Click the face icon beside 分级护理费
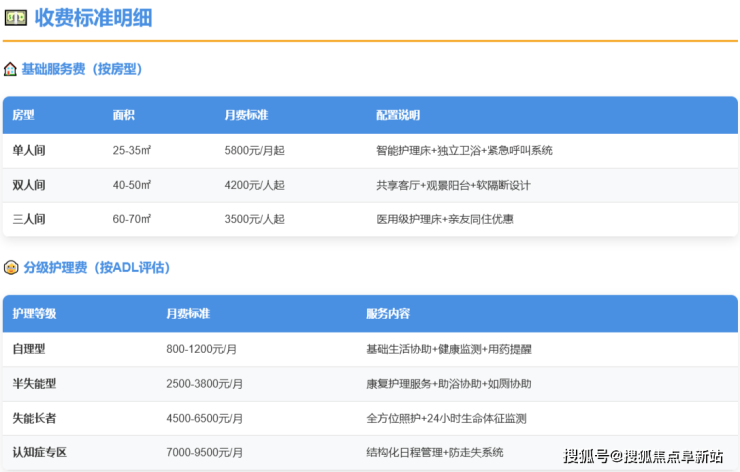 click(10, 268)
